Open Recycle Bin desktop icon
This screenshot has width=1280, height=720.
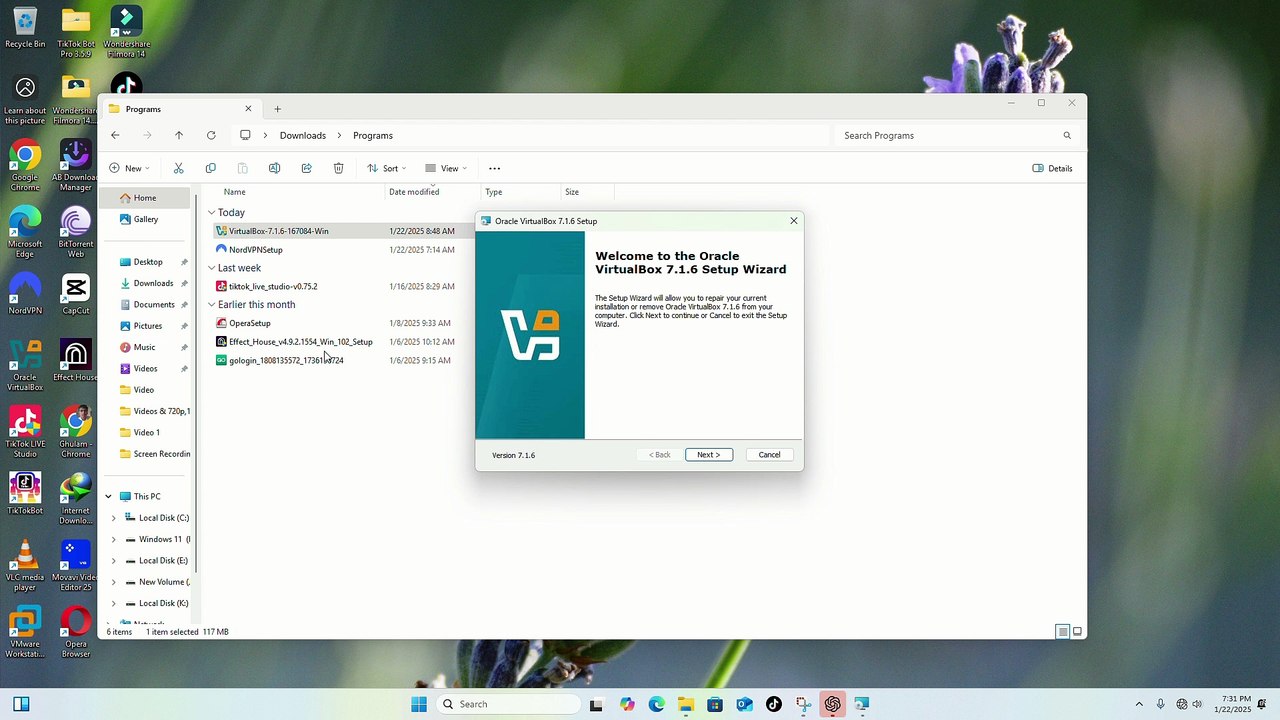tap(25, 28)
